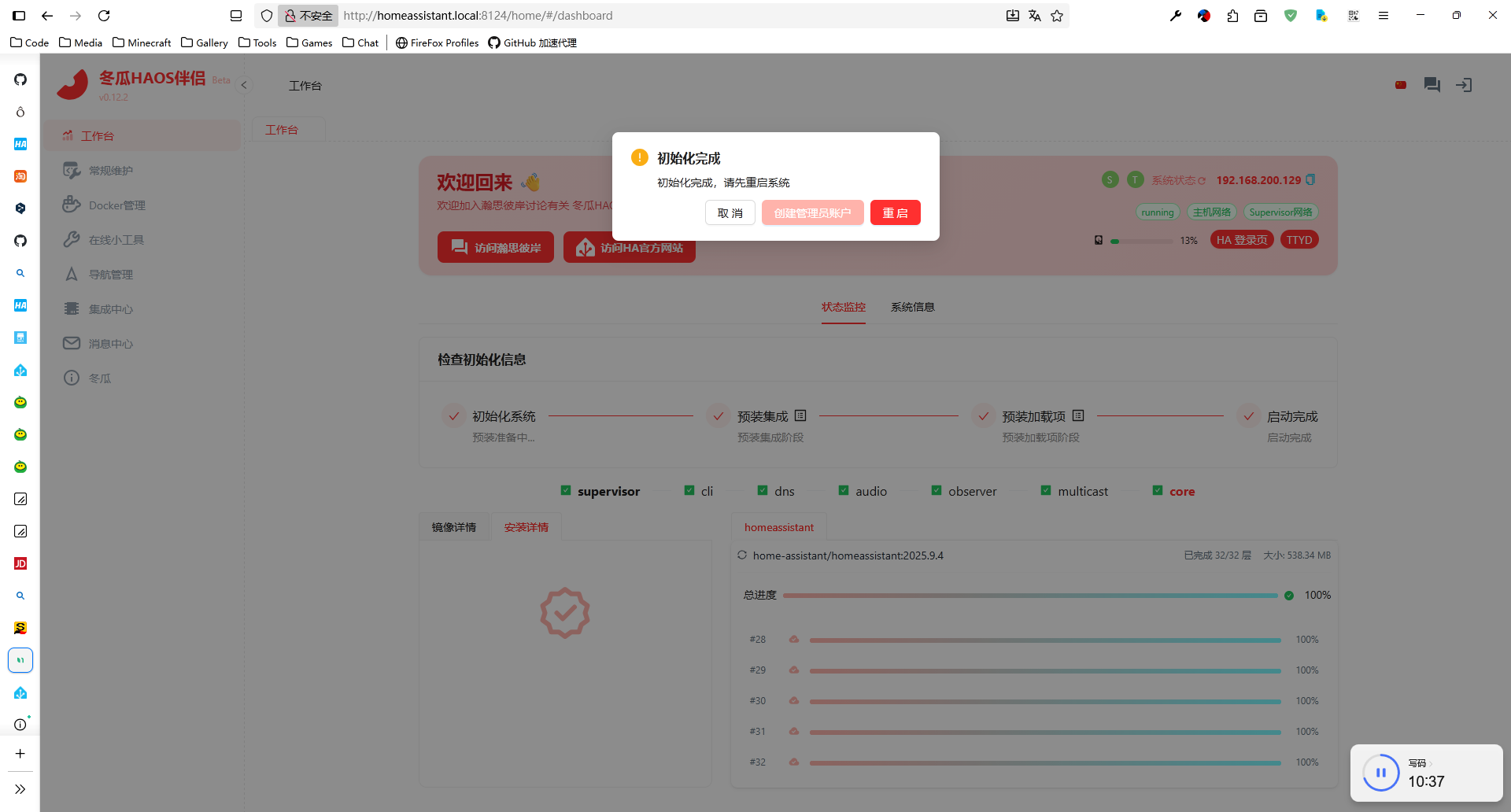Open the HA 登录页 button

point(1242,240)
